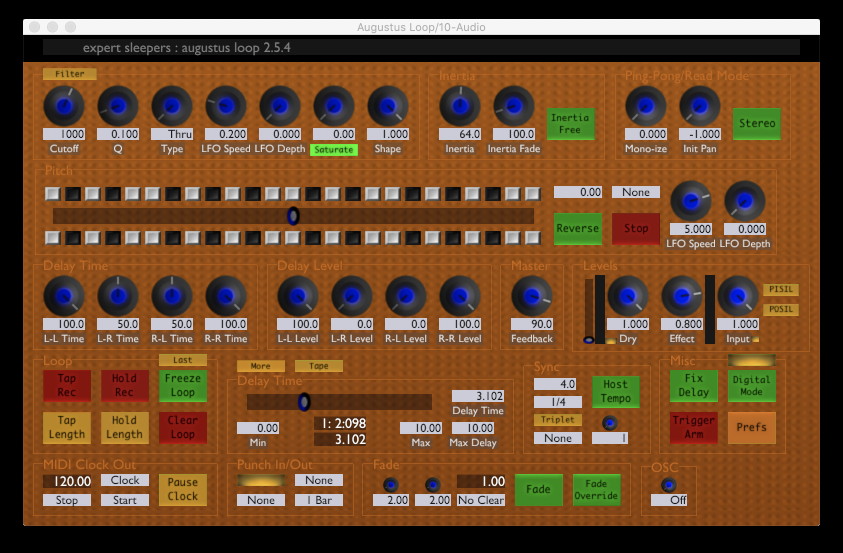The image size is (843, 553).
Task: Click the More button
Action: coord(261,366)
